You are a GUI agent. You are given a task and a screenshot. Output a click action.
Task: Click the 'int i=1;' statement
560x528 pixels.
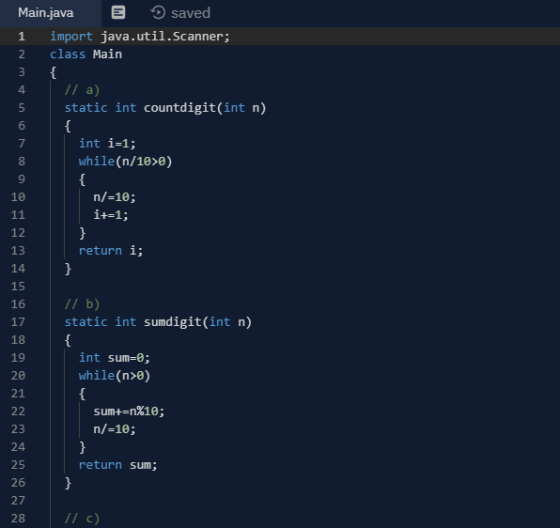point(107,144)
